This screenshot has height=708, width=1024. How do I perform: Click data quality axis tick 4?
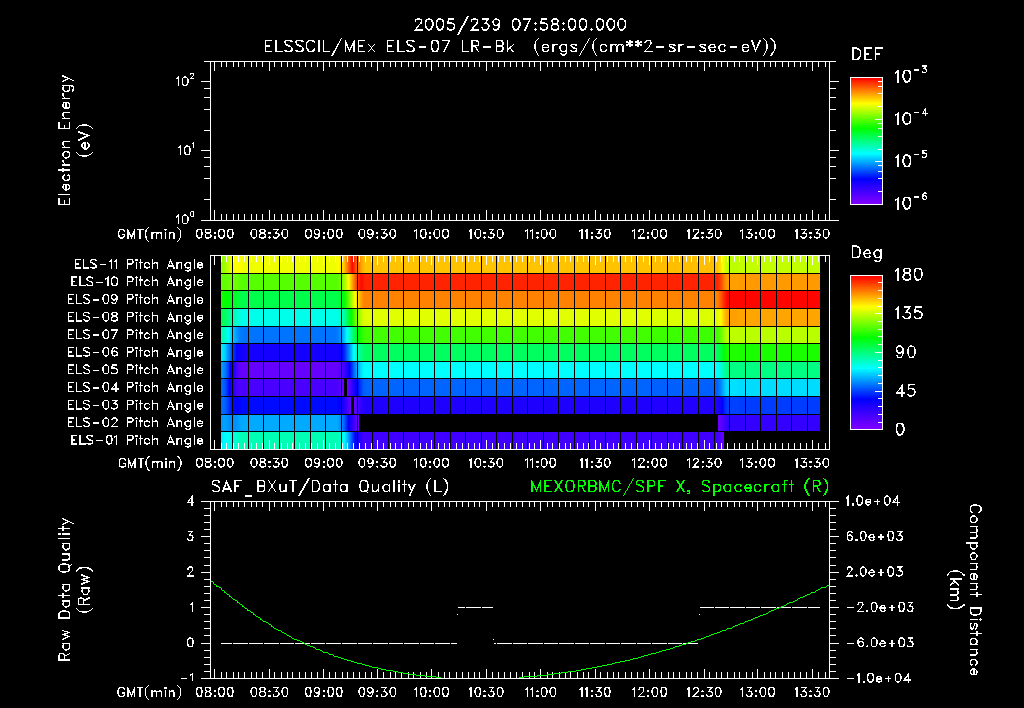191,501
